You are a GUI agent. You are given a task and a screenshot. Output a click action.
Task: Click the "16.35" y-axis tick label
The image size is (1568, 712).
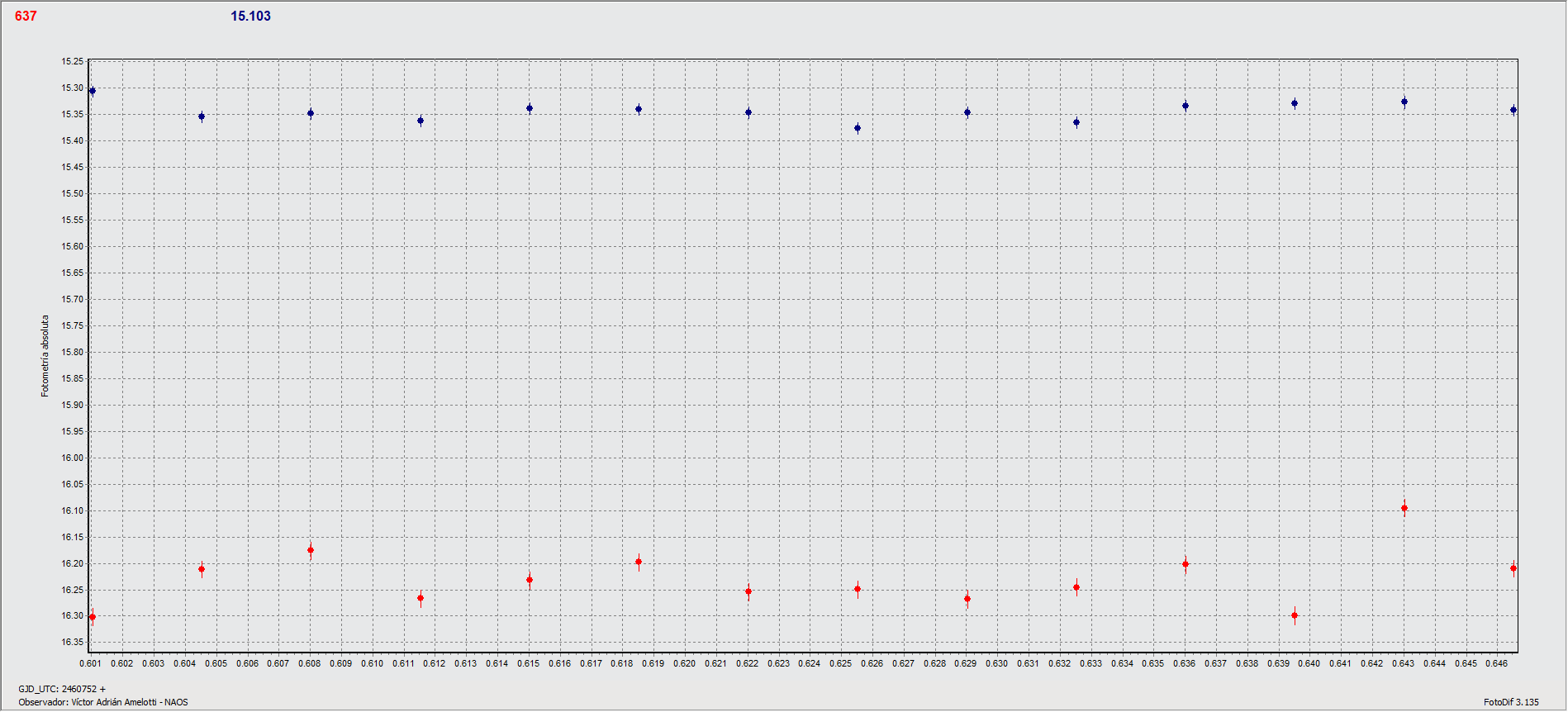(x=73, y=642)
